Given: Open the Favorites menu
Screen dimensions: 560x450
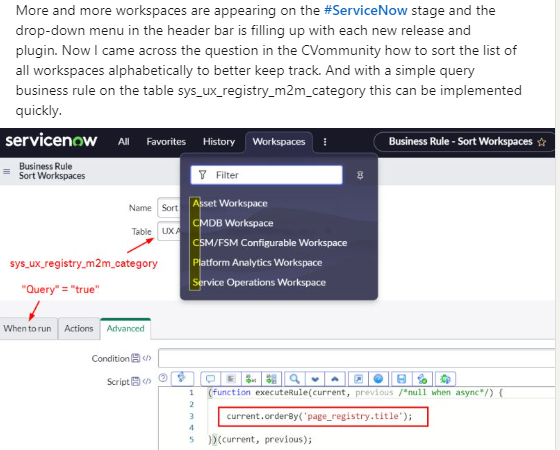Looking at the screenshot, I should pyautogui.click(x=166, y=142).
